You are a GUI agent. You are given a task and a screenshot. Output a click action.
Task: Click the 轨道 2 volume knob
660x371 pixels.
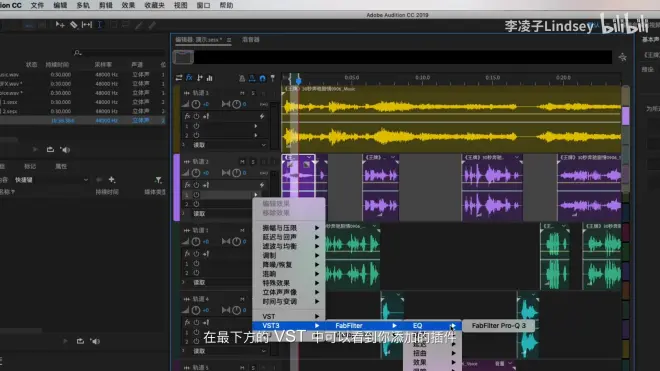pyautogui.click(x=196, y=173)
